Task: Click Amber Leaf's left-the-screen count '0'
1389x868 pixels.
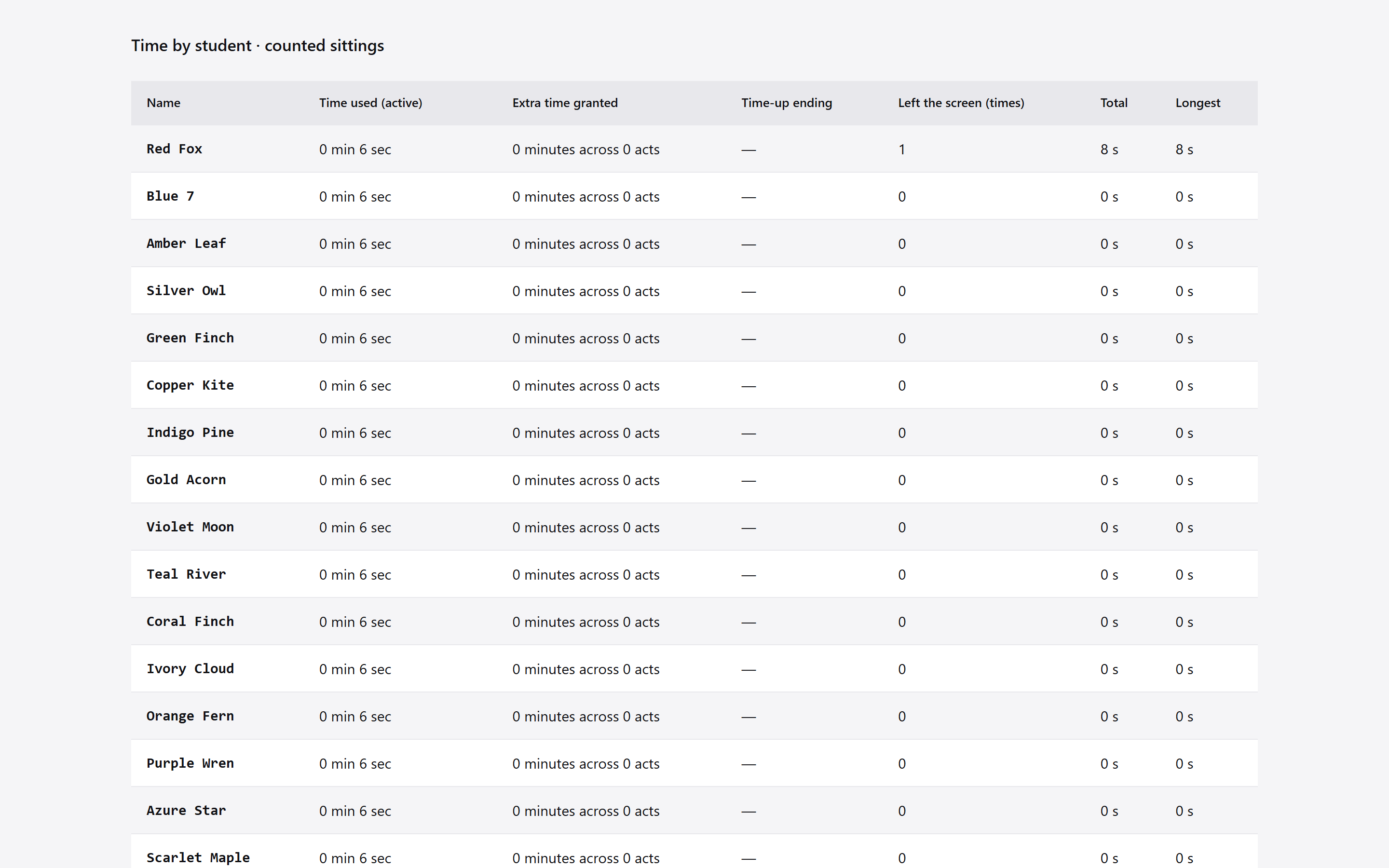Action: [902, 244]
